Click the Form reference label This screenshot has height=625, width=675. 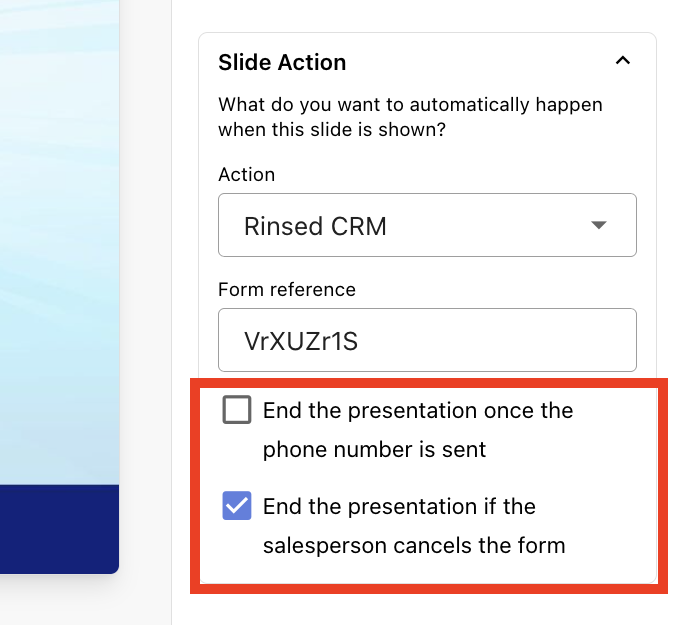pyautogui.click(x=287, y=289)
